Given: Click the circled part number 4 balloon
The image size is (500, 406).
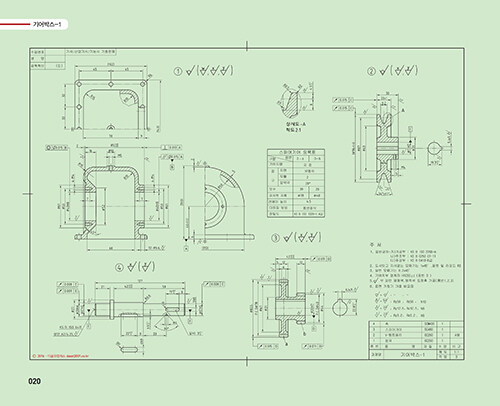Looking at the screenshot, I should [x=119, y=267].
